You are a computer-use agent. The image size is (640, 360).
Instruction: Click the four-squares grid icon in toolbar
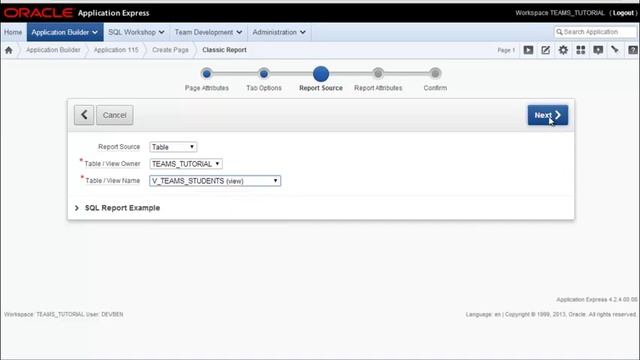tap(581, 50)
